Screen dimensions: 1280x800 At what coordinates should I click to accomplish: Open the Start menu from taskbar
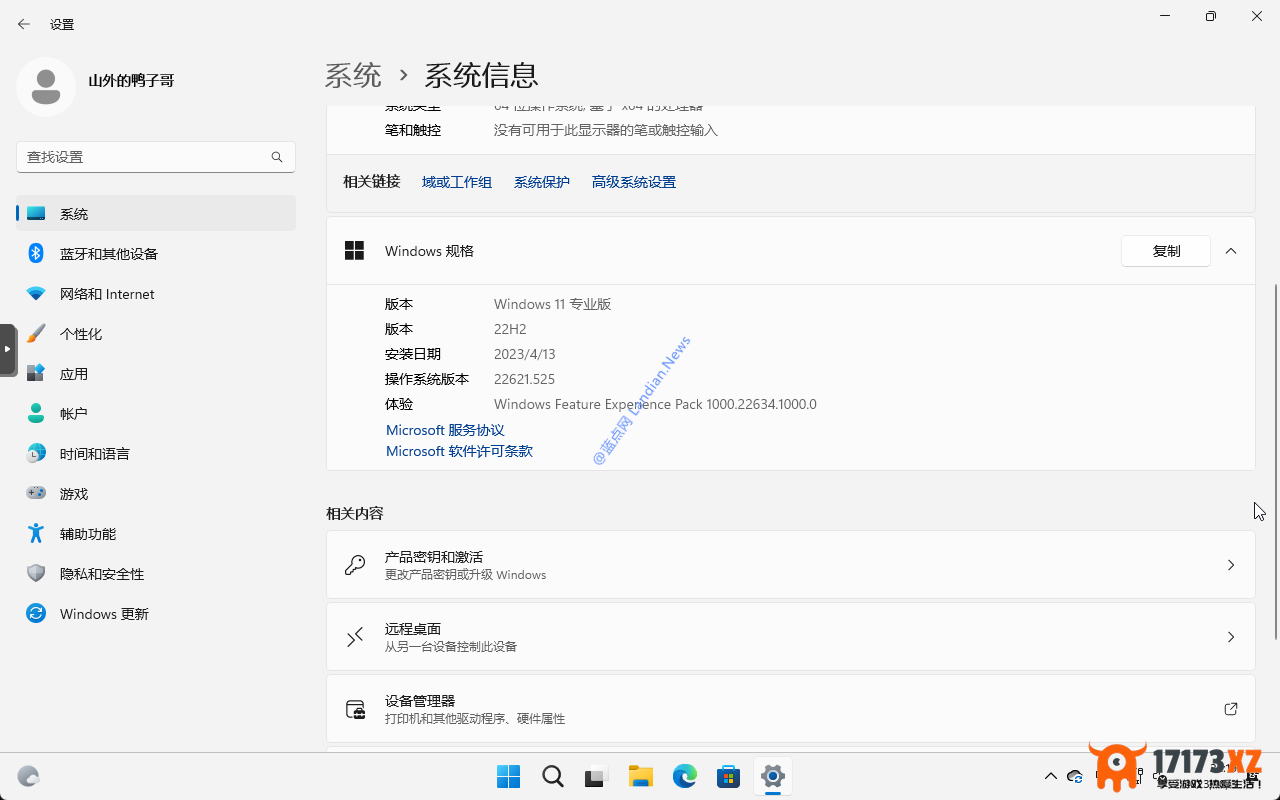(x=508, y=776)
